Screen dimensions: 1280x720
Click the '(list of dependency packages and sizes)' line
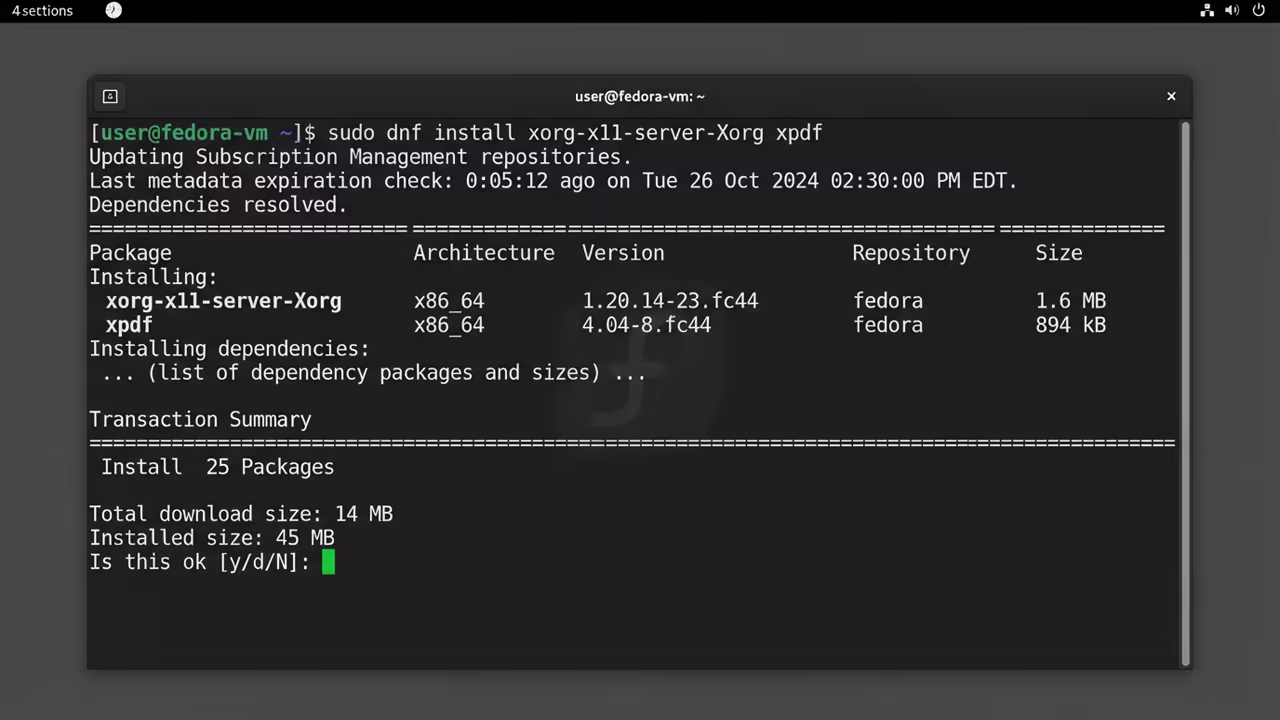[x=374, y=373]
